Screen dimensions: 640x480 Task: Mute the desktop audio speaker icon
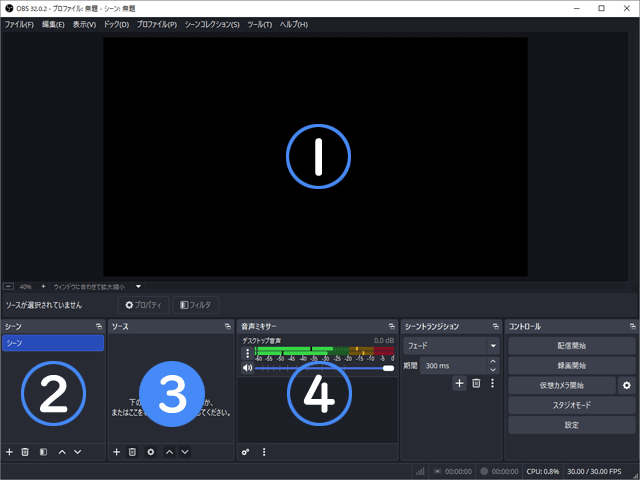coord(247,368)
